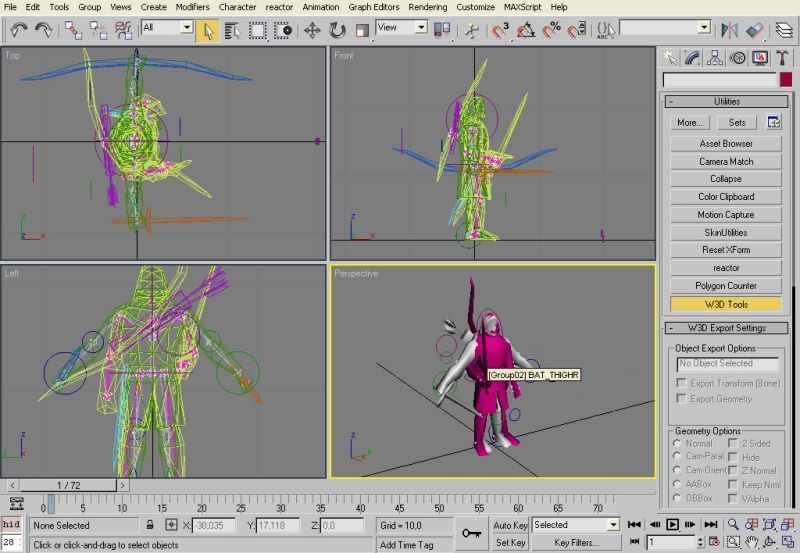Open the Layer Manager icon
The image size is (800, 553).
784,30
